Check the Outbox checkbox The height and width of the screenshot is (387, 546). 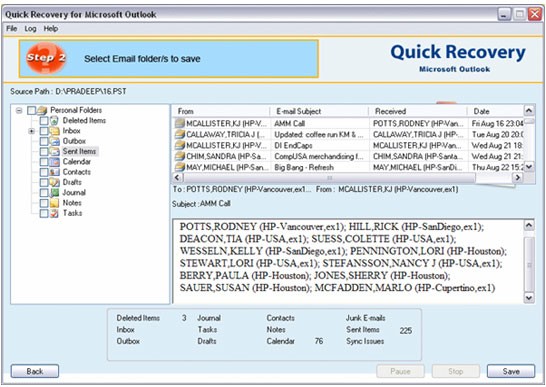point(44,141)
